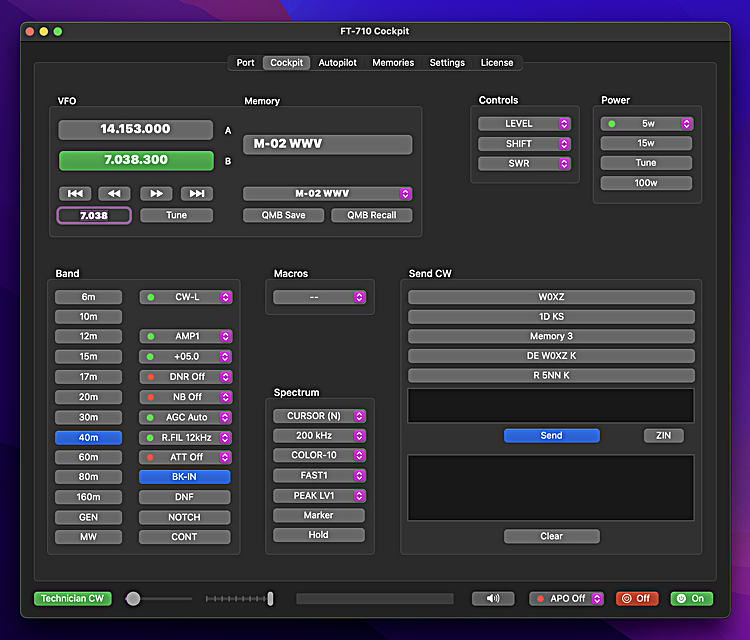Image resolution: width=750 pixels, height=640 pixels.
Task: Open the NB Off dropdown
Action: [186, 397]
